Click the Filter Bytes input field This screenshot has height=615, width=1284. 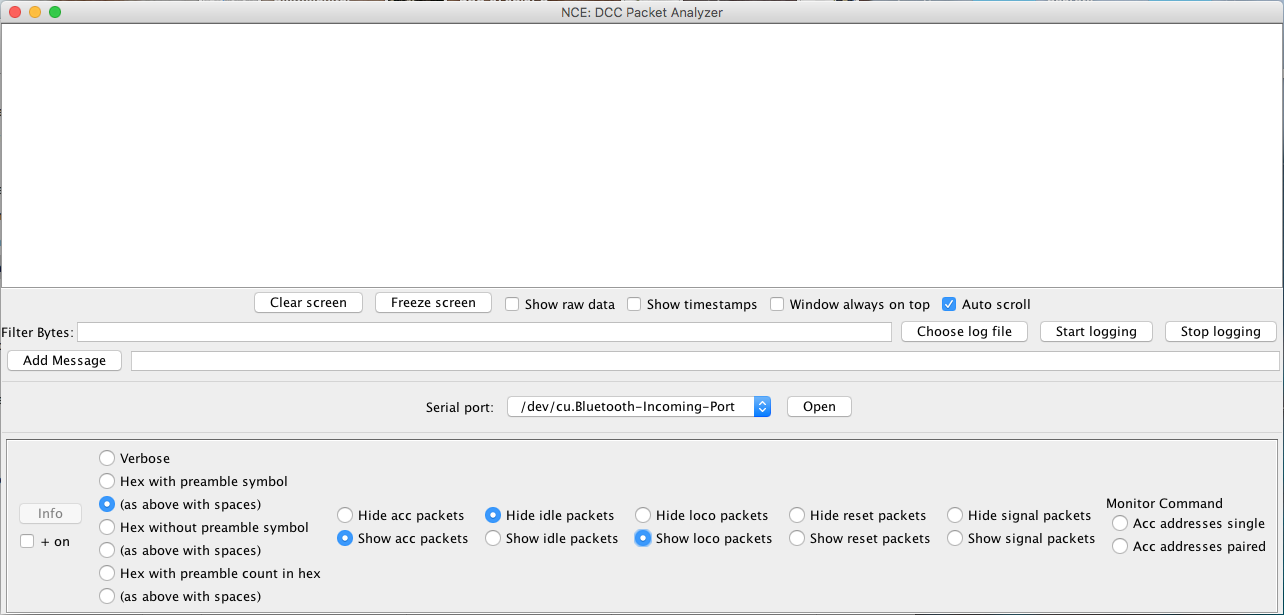[x=484, y=332]
